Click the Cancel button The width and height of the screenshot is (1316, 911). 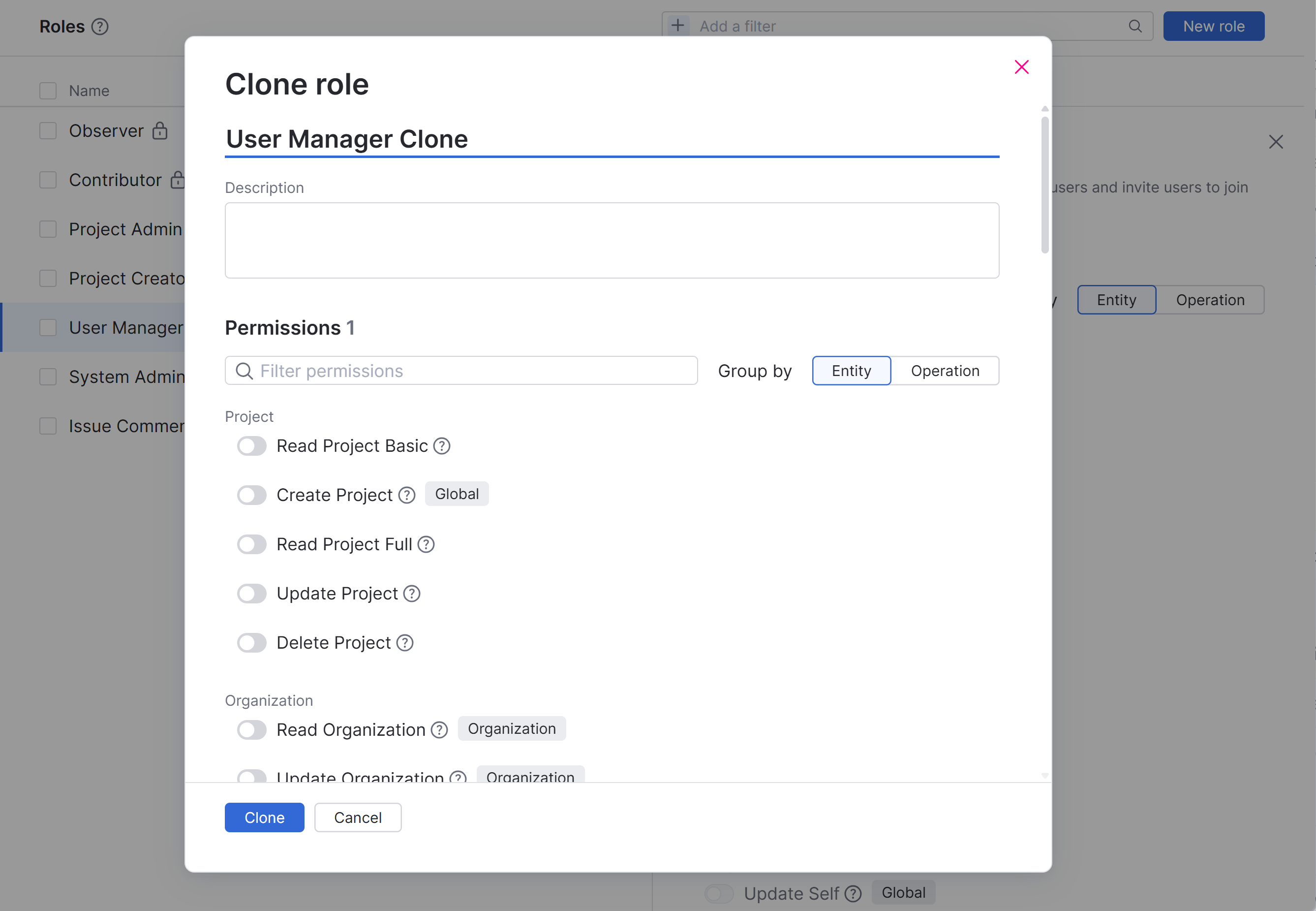tap(358, 817)
